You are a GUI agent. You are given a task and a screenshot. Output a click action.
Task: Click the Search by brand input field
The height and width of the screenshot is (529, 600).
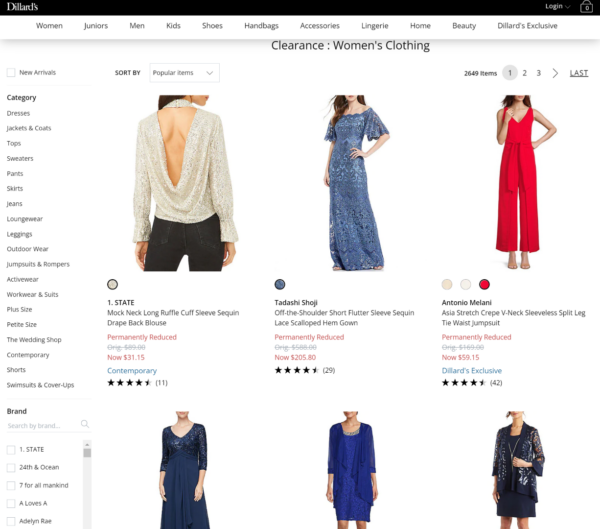coord(43,426)
